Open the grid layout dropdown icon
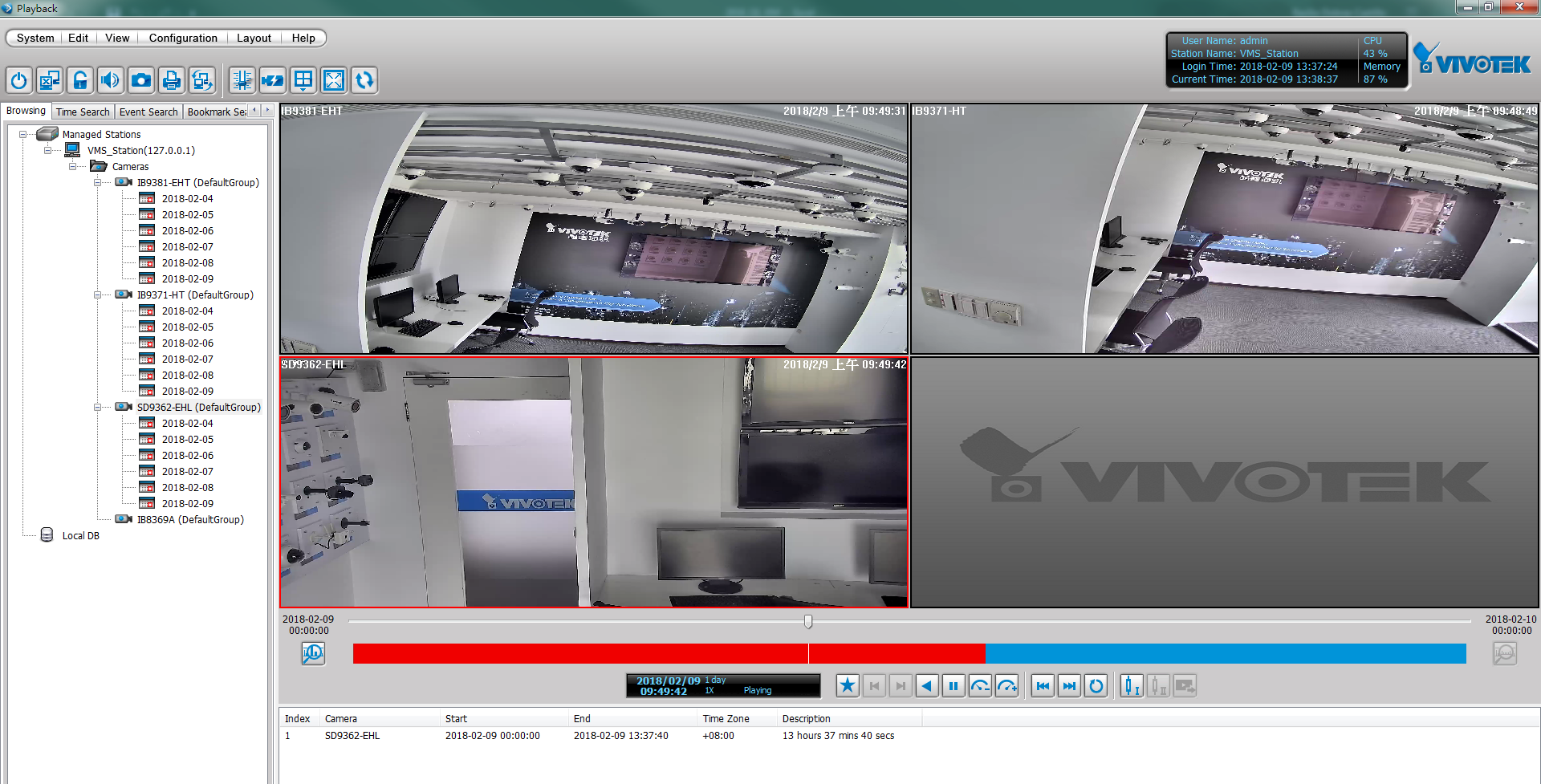The height and width of the screenshot is (784, 1541). [x=303, y=80]
